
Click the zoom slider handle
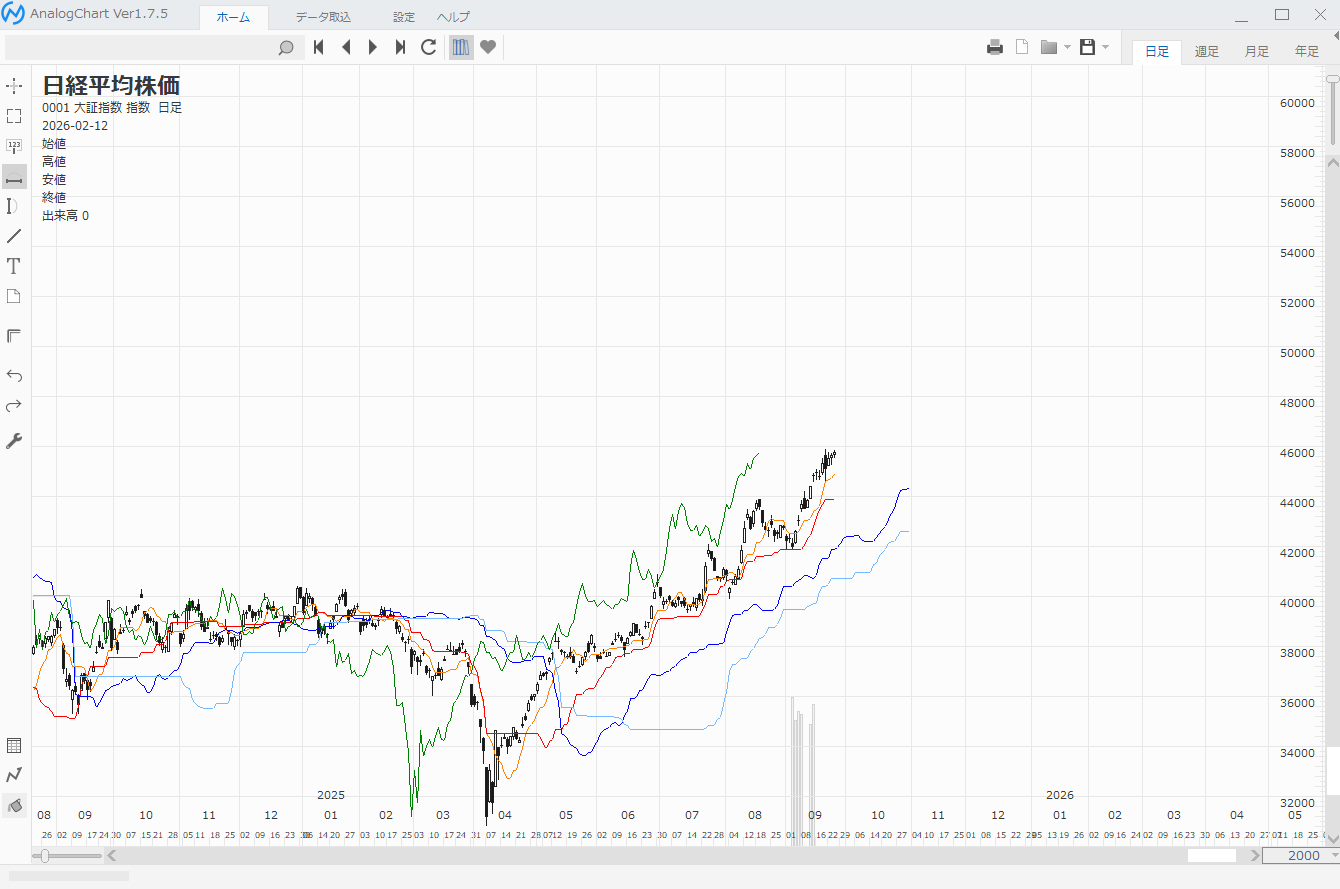pyautogui.click(x=45, y=855)
